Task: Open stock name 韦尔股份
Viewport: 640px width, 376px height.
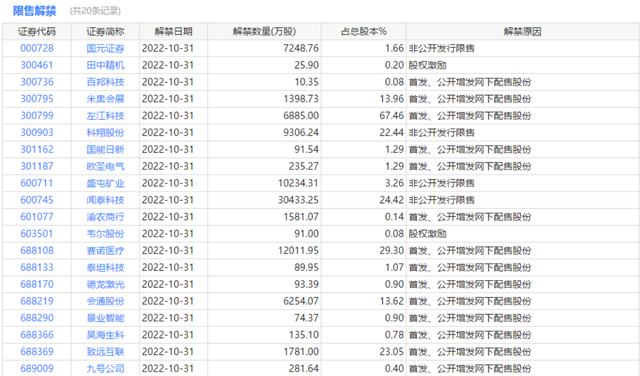Action: tap(105, 234)
